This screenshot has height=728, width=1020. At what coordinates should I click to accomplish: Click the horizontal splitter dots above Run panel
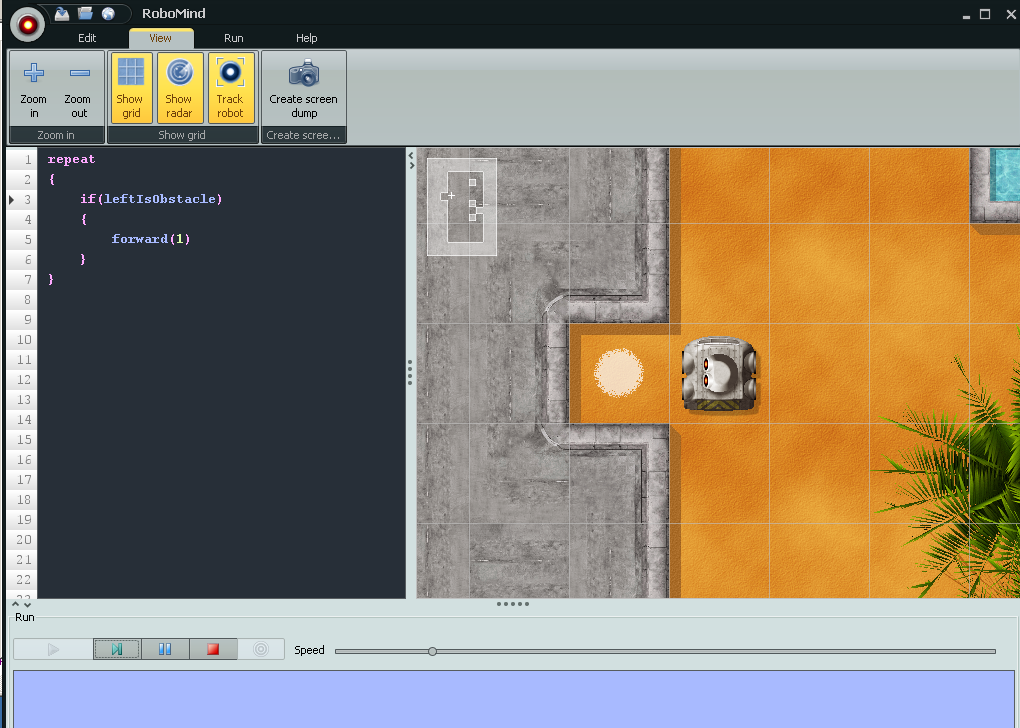click(x=513, y=604)
